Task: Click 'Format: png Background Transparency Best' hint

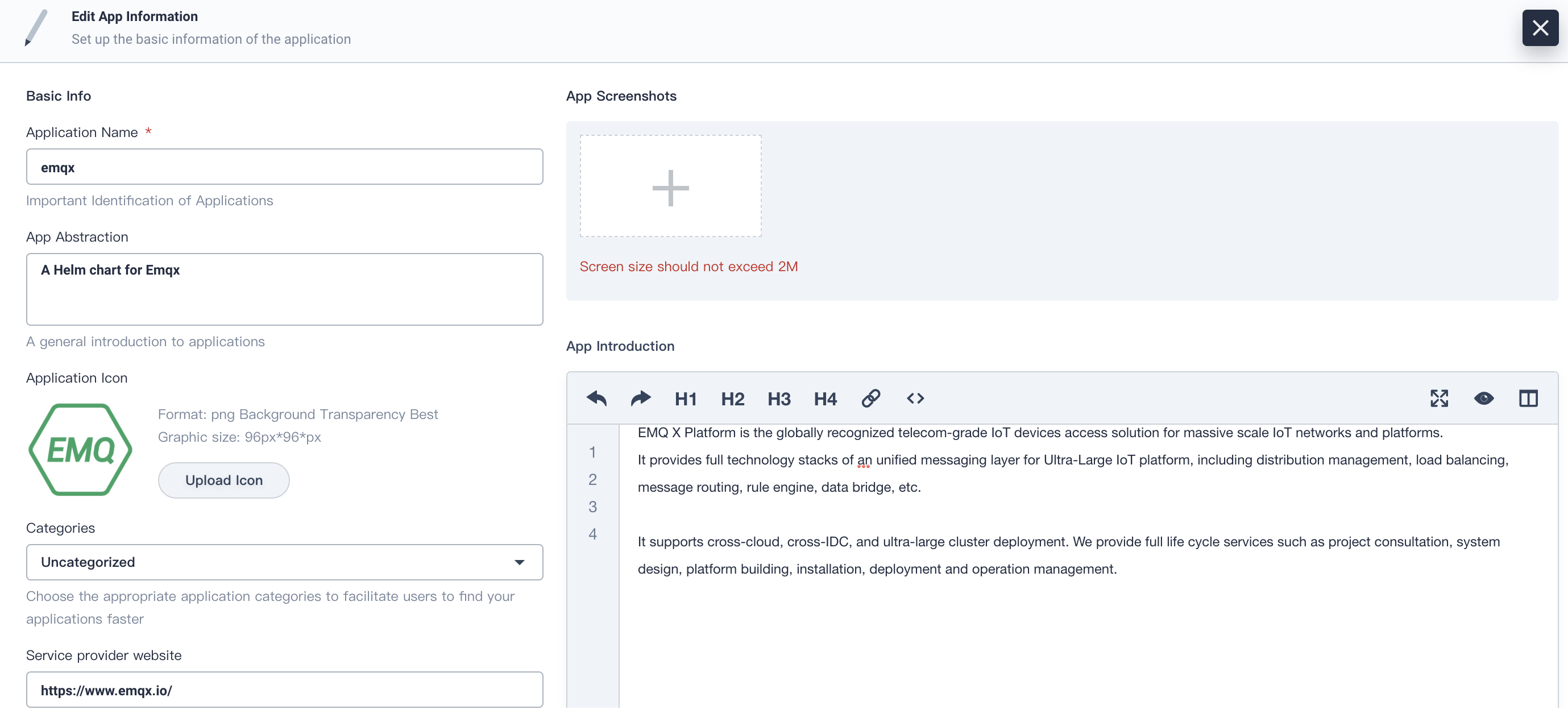Action: click(298, 414)
